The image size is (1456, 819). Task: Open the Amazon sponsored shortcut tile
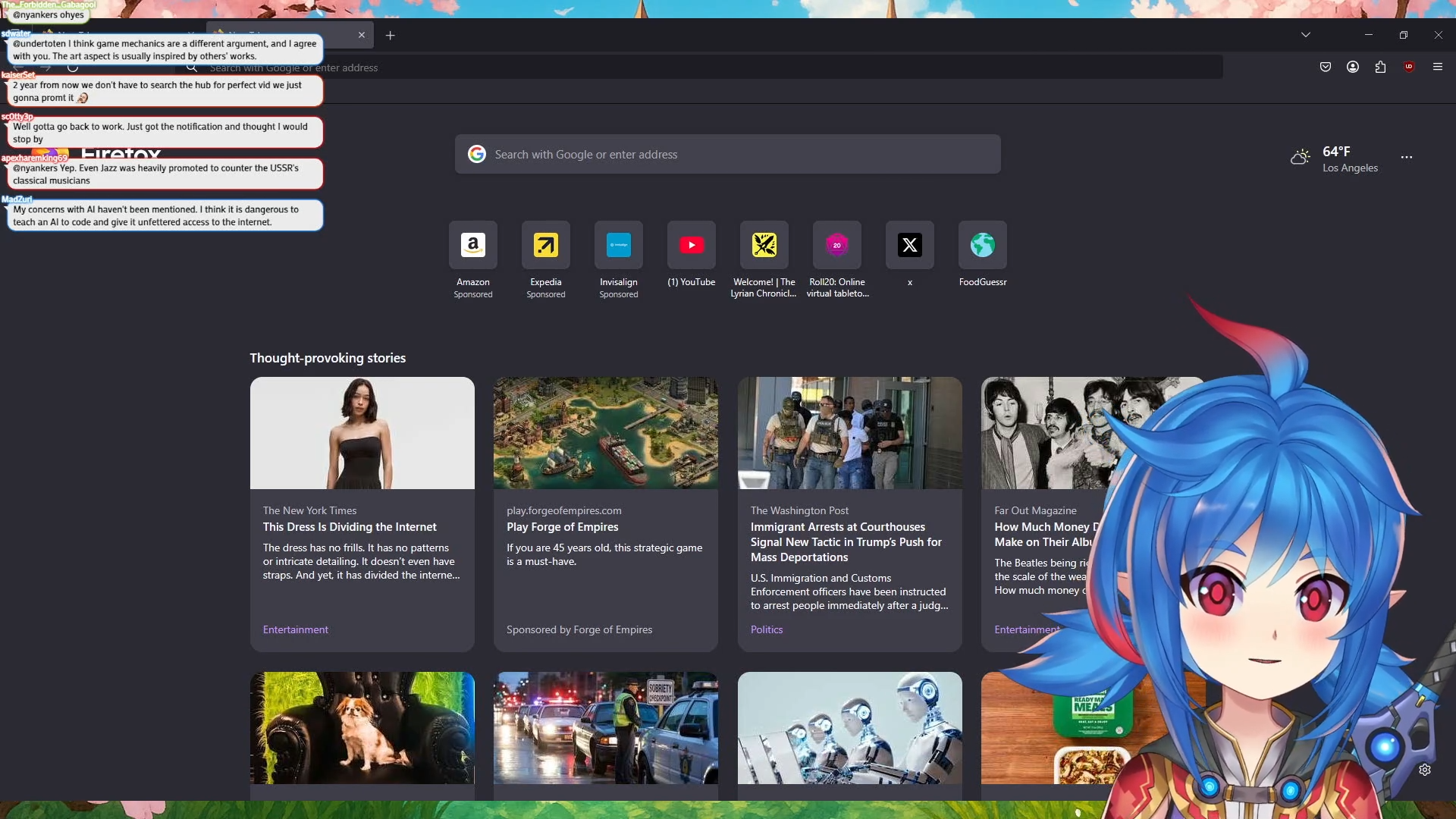pos(472,245)
